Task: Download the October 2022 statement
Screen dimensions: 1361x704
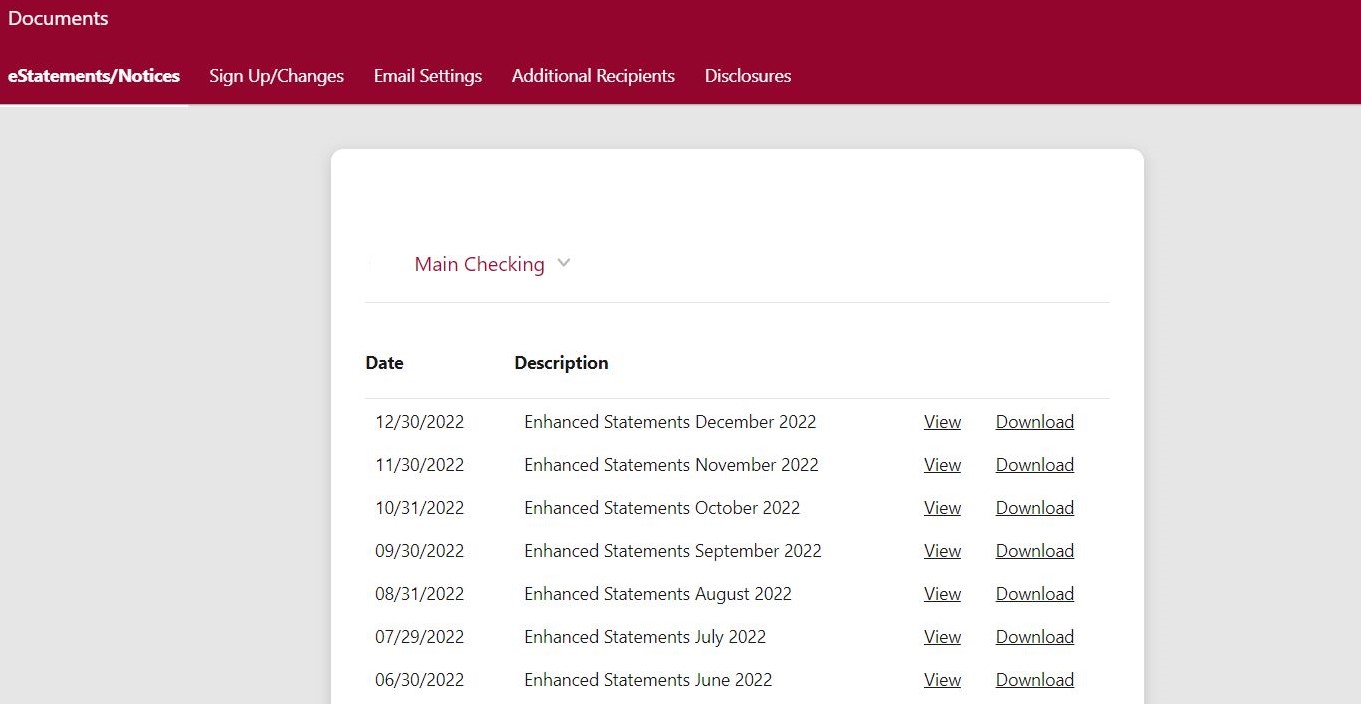Action: (x=1034, y=508)
